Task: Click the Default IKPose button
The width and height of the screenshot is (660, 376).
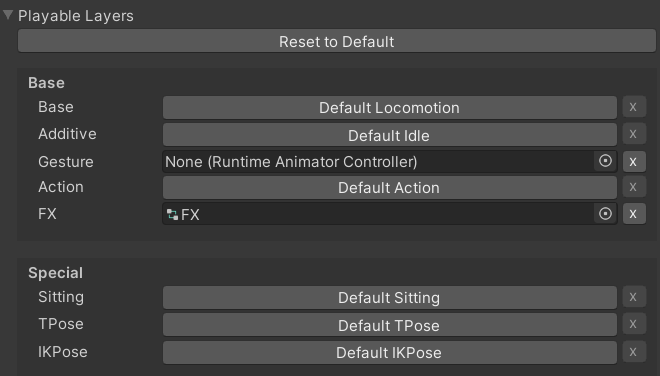Action: pyautogui.click(x=390, y=352)
